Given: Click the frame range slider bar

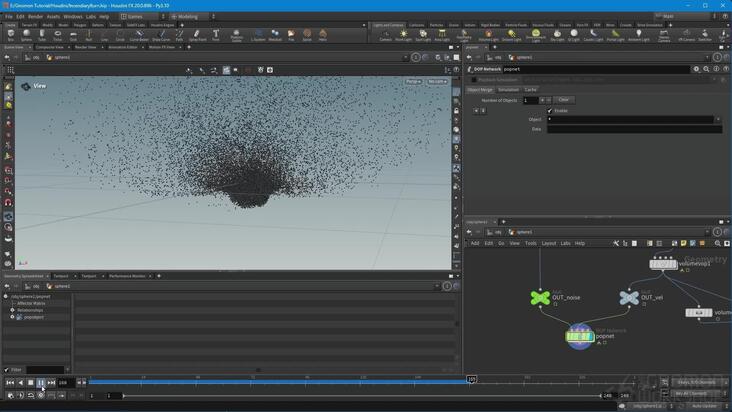Looking at the screenshot, I should [362, 396].
